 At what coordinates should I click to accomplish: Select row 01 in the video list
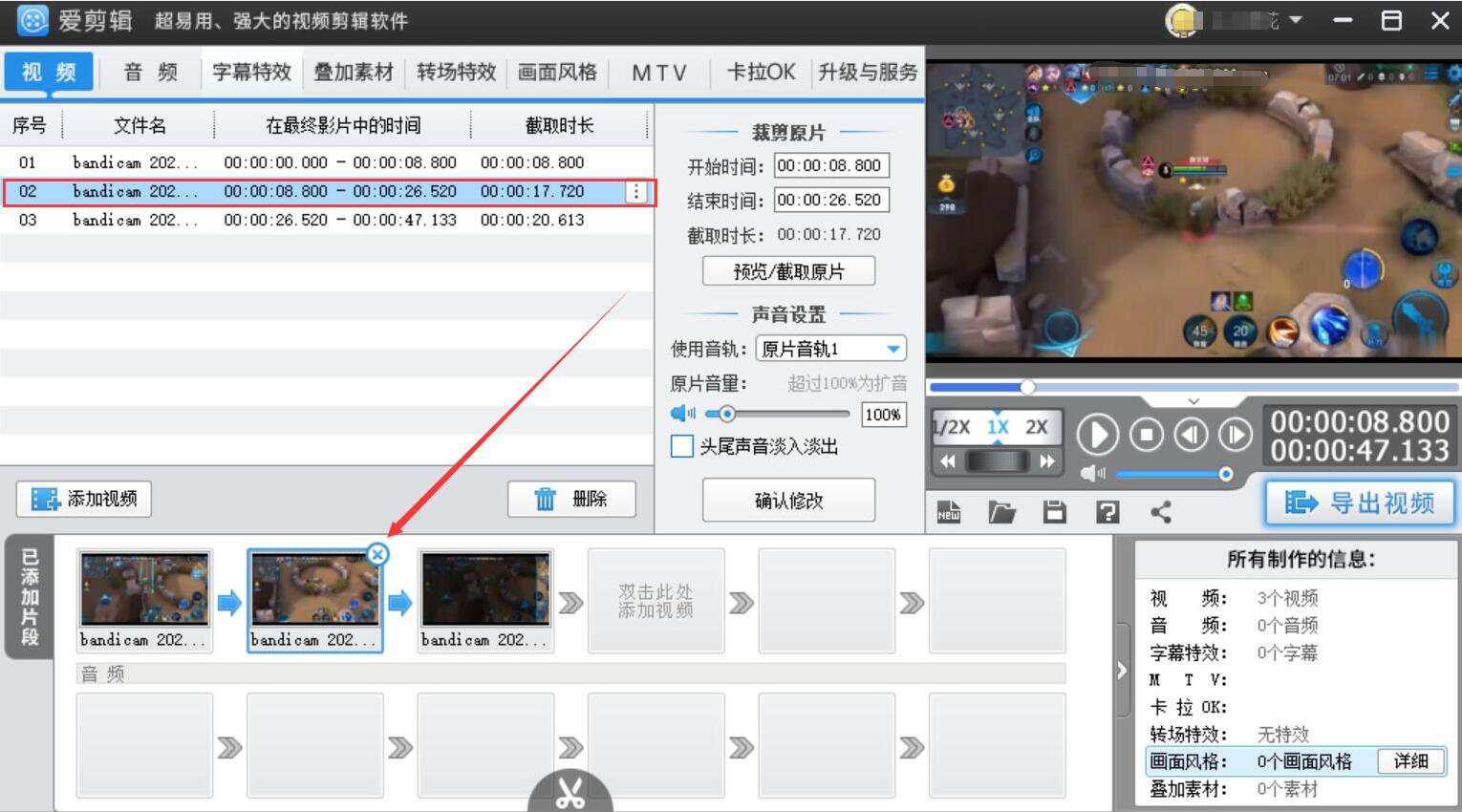coord(327,162)
